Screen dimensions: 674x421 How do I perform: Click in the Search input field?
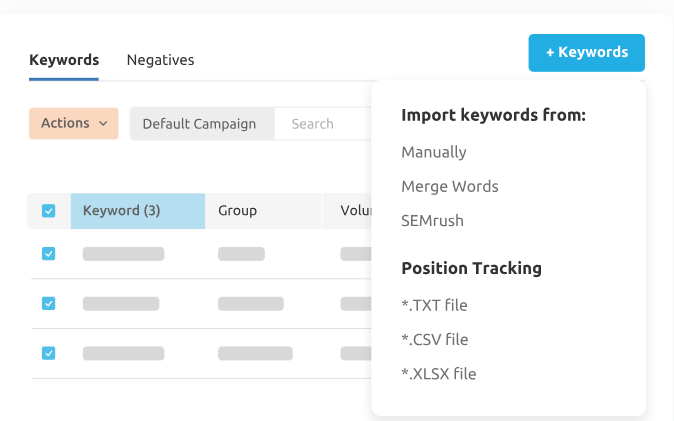320,124
